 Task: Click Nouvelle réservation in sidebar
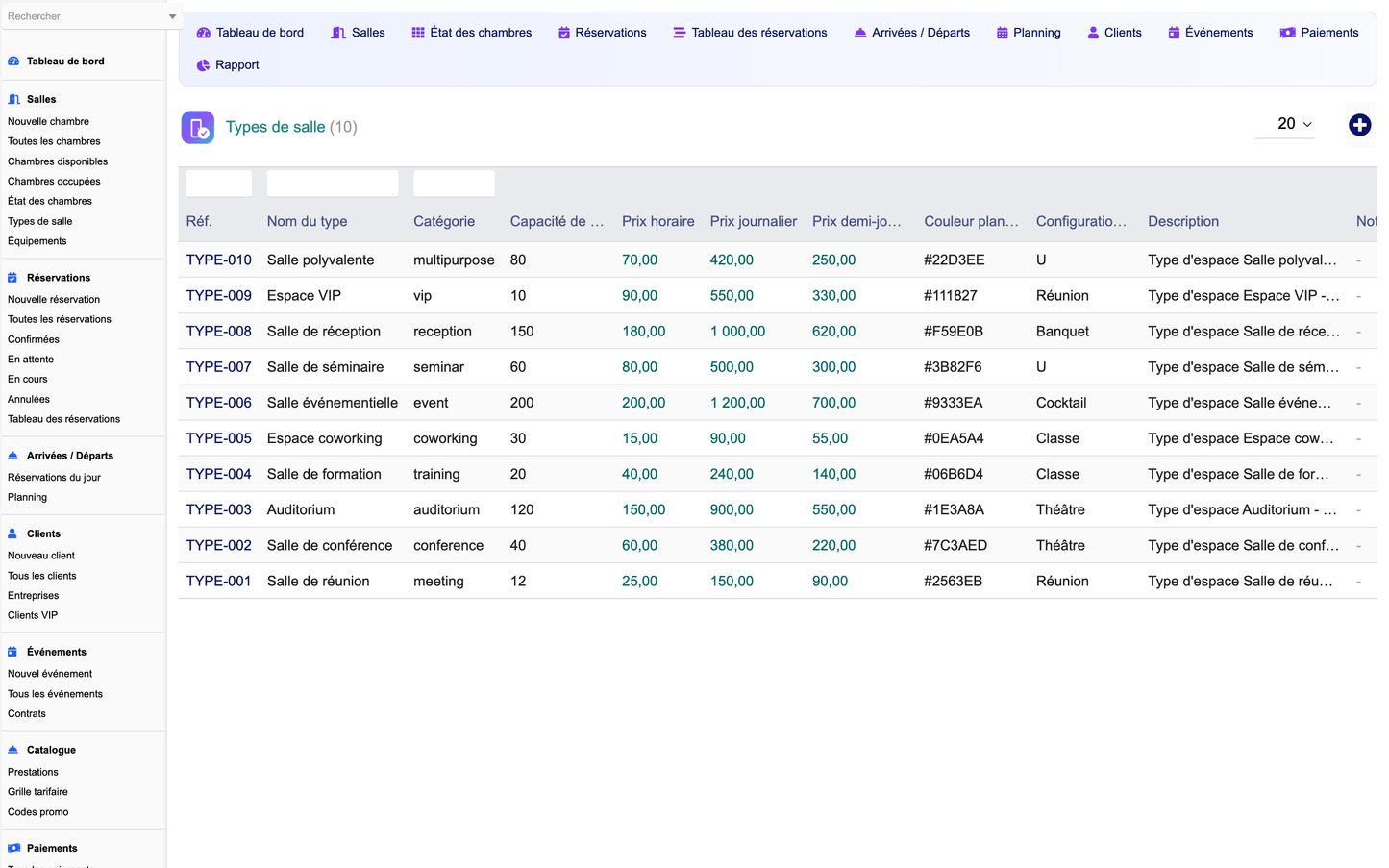coord(54,300)
